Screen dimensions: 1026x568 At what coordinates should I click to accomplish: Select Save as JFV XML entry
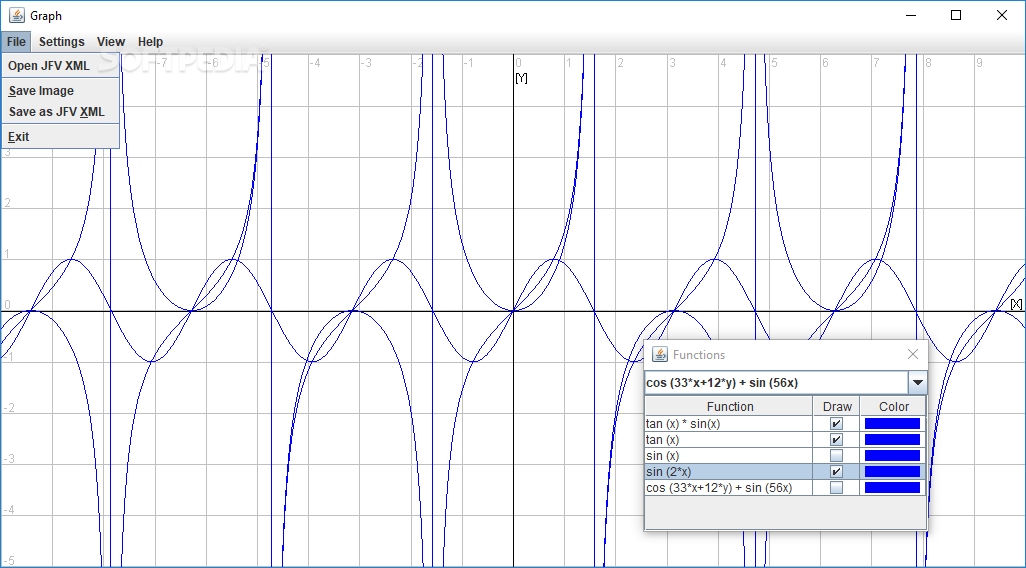[60, 112]
